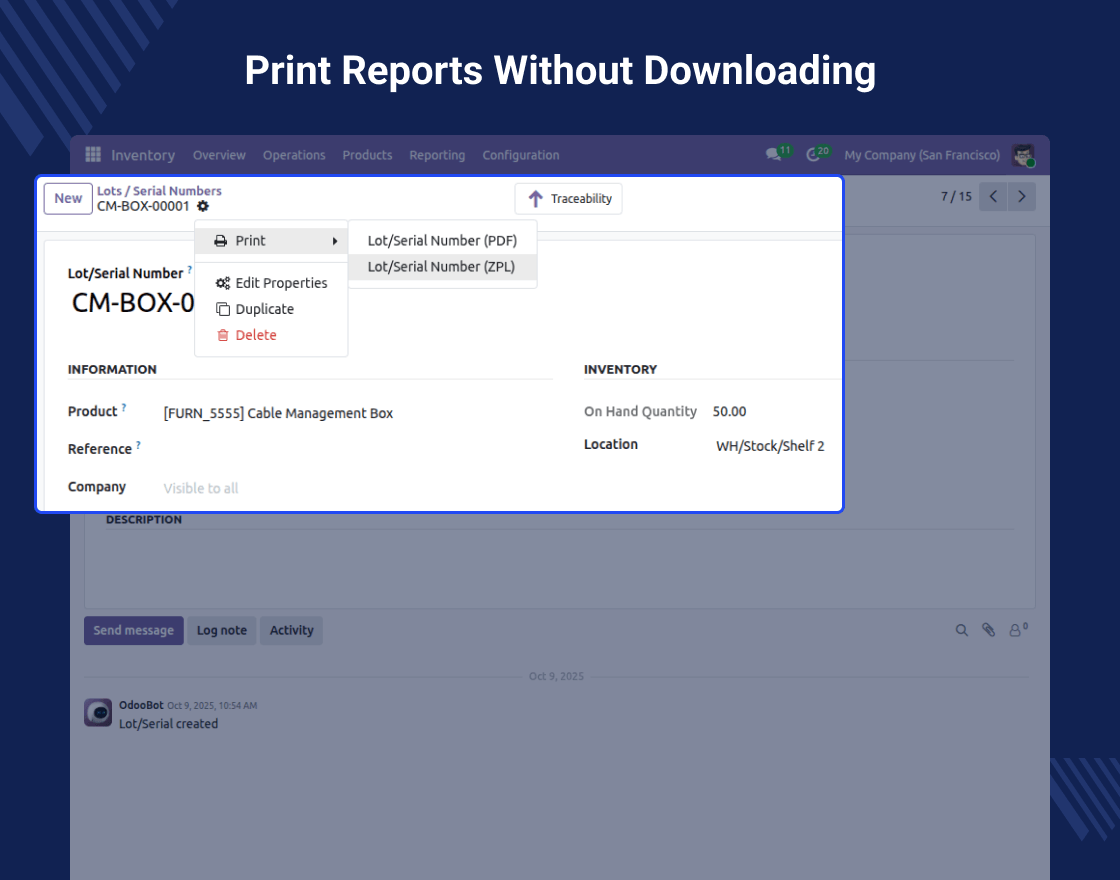This screenshot has height=880, width=1120.
Task: Open the Operations menu
Action: [x=294, y=155]
